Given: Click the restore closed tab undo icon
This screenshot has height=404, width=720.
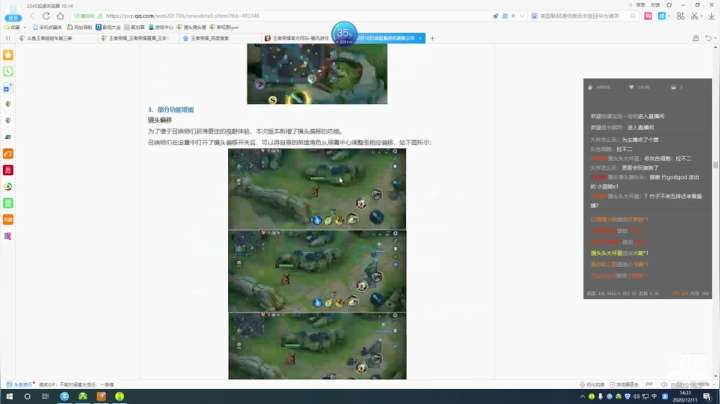Looking at the screenshot, I should (x=709, y=38).
